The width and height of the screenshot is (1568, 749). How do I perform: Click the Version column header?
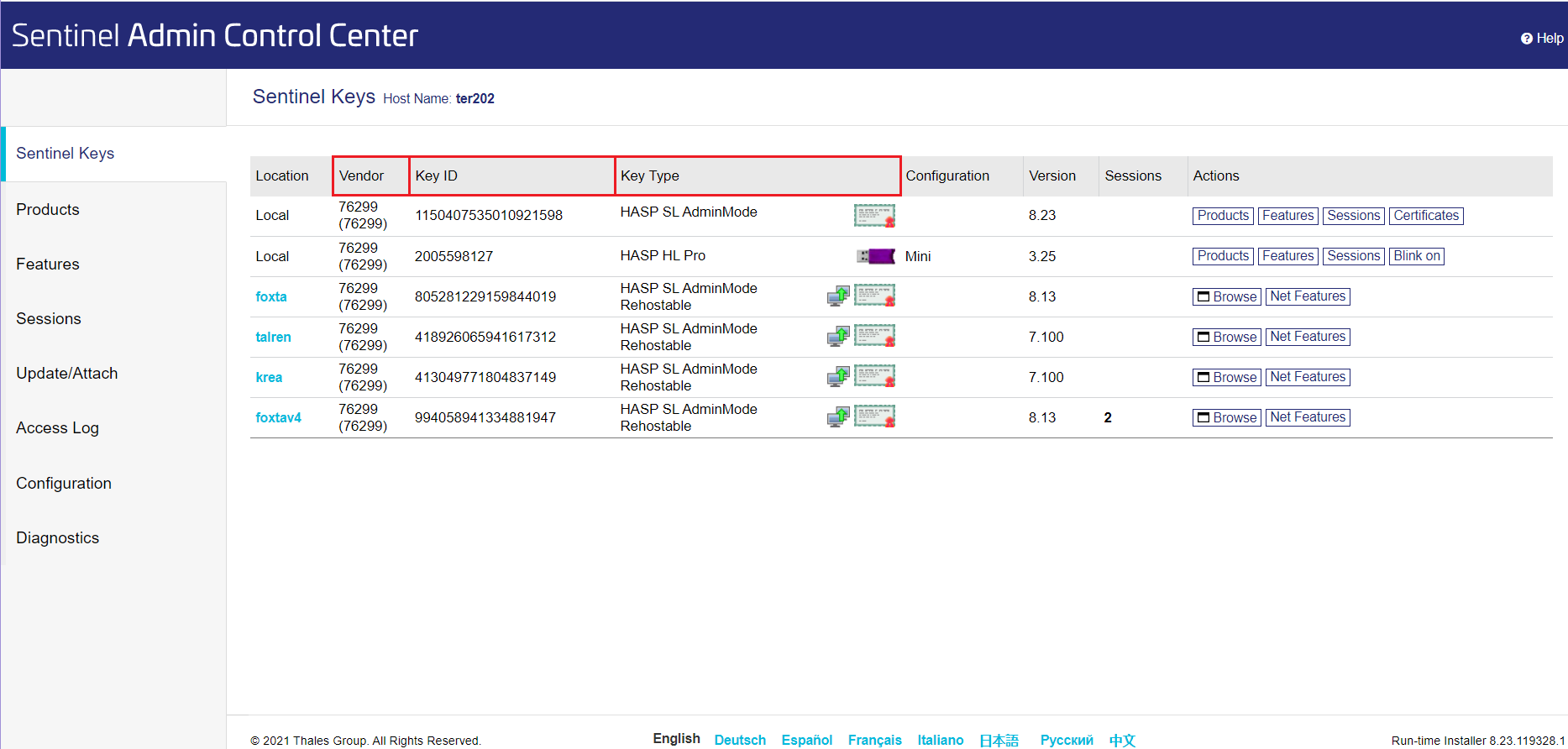pyautogui.click(x=1062, y=175)
